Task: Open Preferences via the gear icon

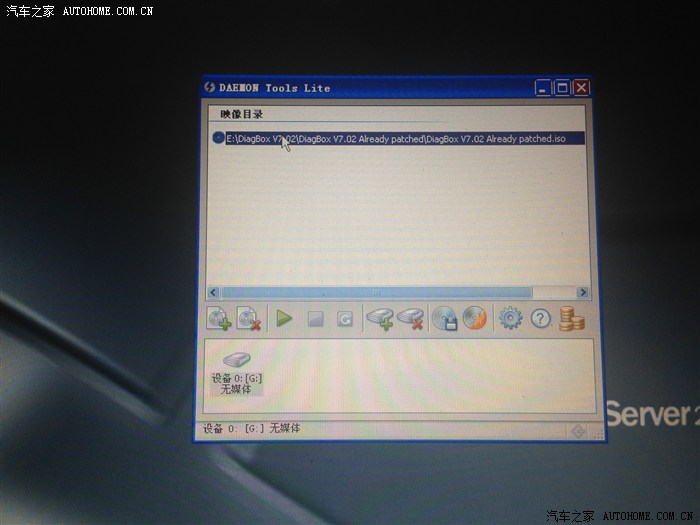Action: pyautogui.click(x=510, y=319)
